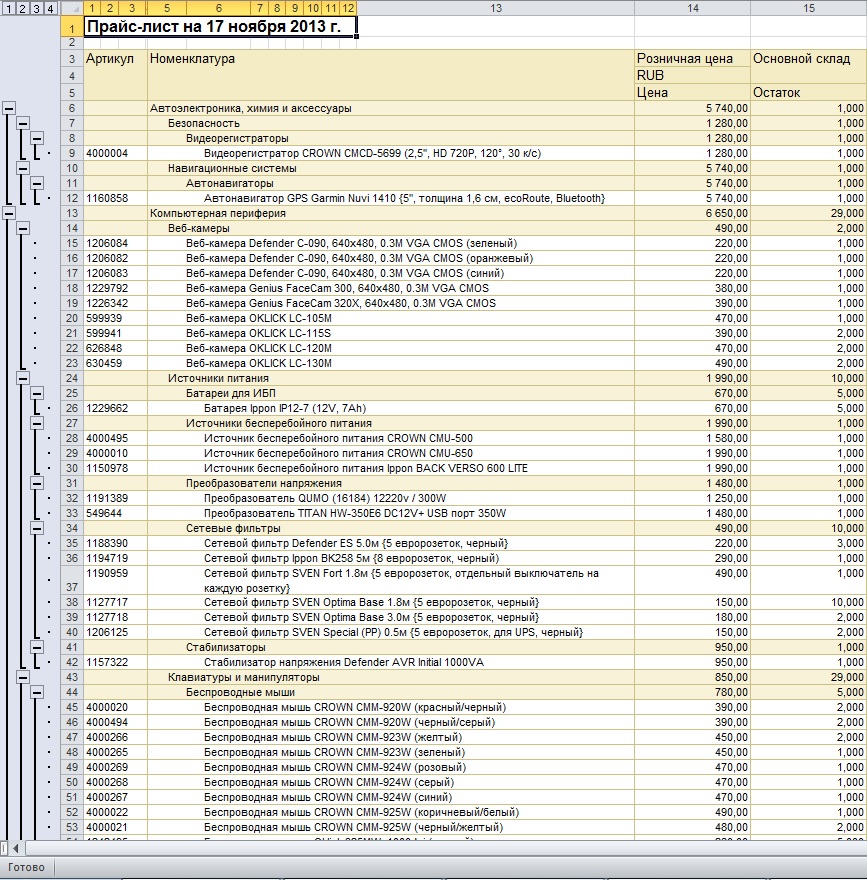Select Веб-камера Genius FaceCam 300 cell

point(391,288)
